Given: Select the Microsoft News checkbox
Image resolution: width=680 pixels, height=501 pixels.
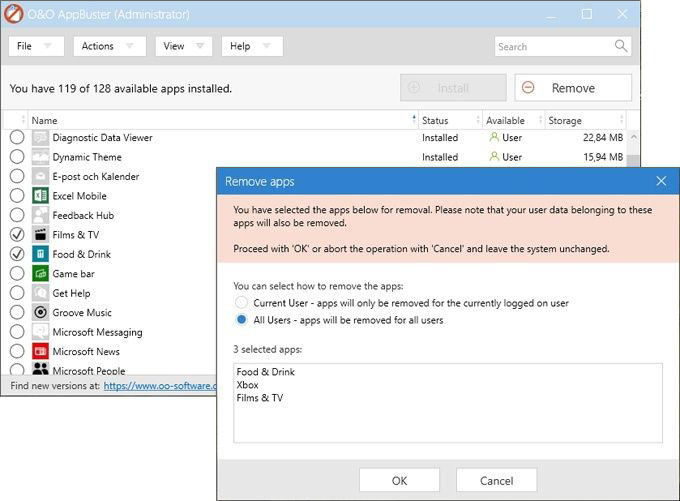Looking at the screenshot, I should (17, 351).
